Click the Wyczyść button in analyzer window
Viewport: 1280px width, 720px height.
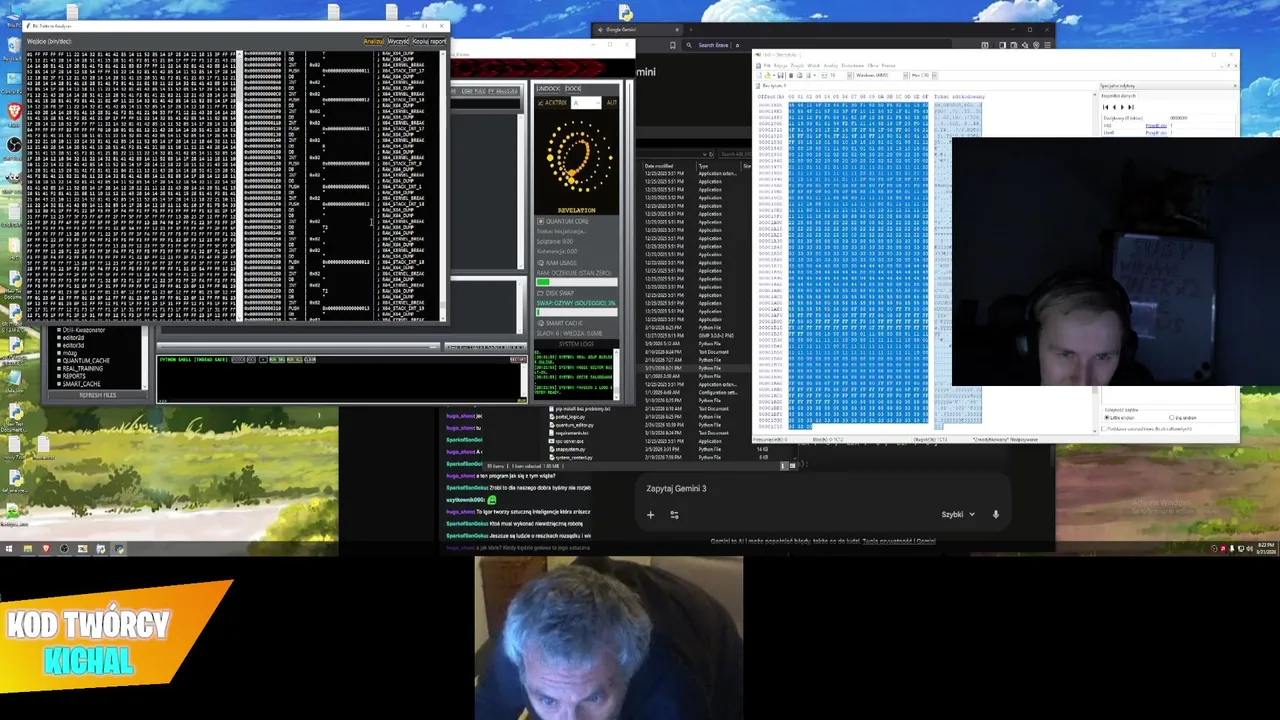coord(398,41)
